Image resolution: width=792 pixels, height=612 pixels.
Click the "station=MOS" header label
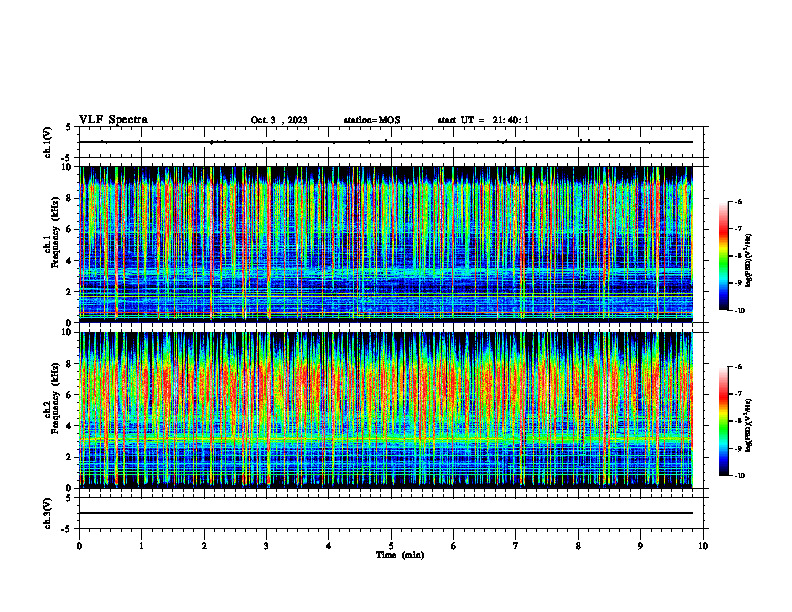tap(372, 120)
